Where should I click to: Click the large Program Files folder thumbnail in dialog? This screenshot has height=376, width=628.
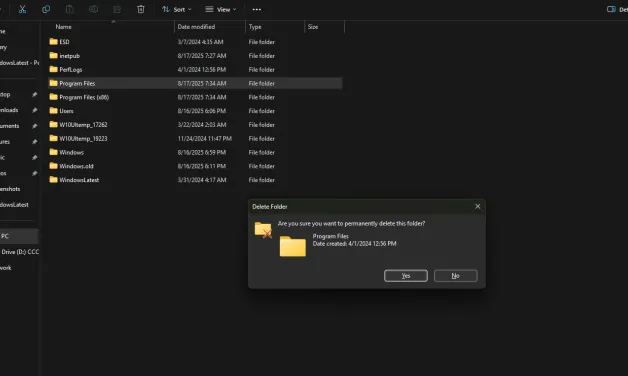293,246
